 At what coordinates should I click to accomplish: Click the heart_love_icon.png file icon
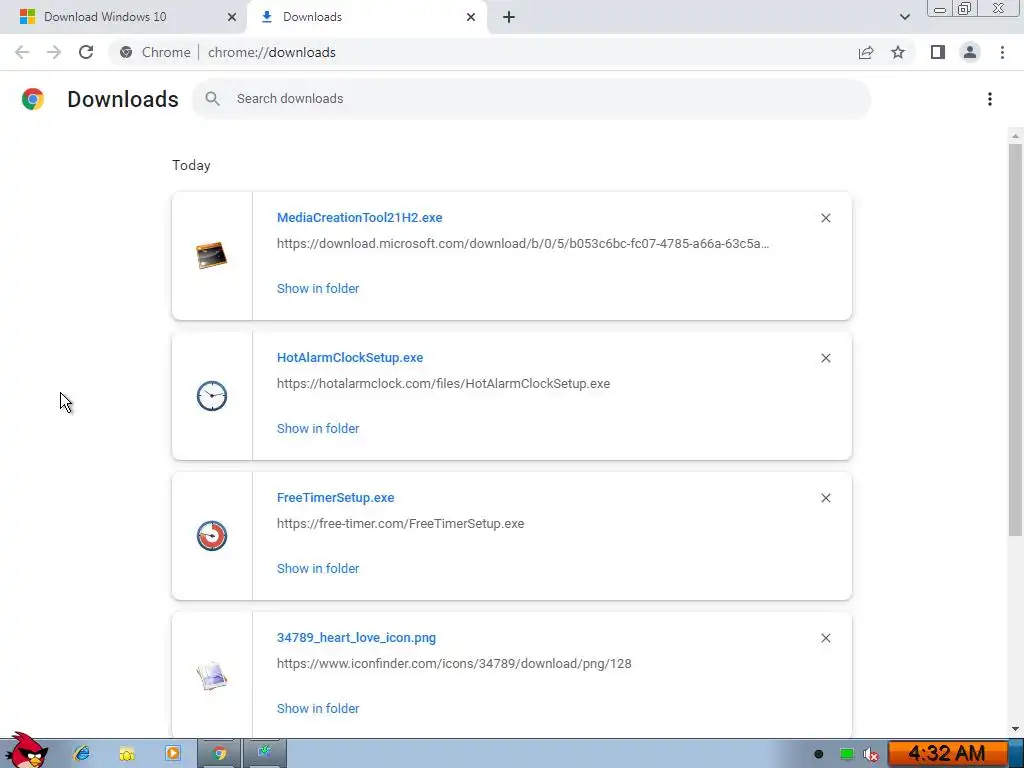click(x=212, y=676)
